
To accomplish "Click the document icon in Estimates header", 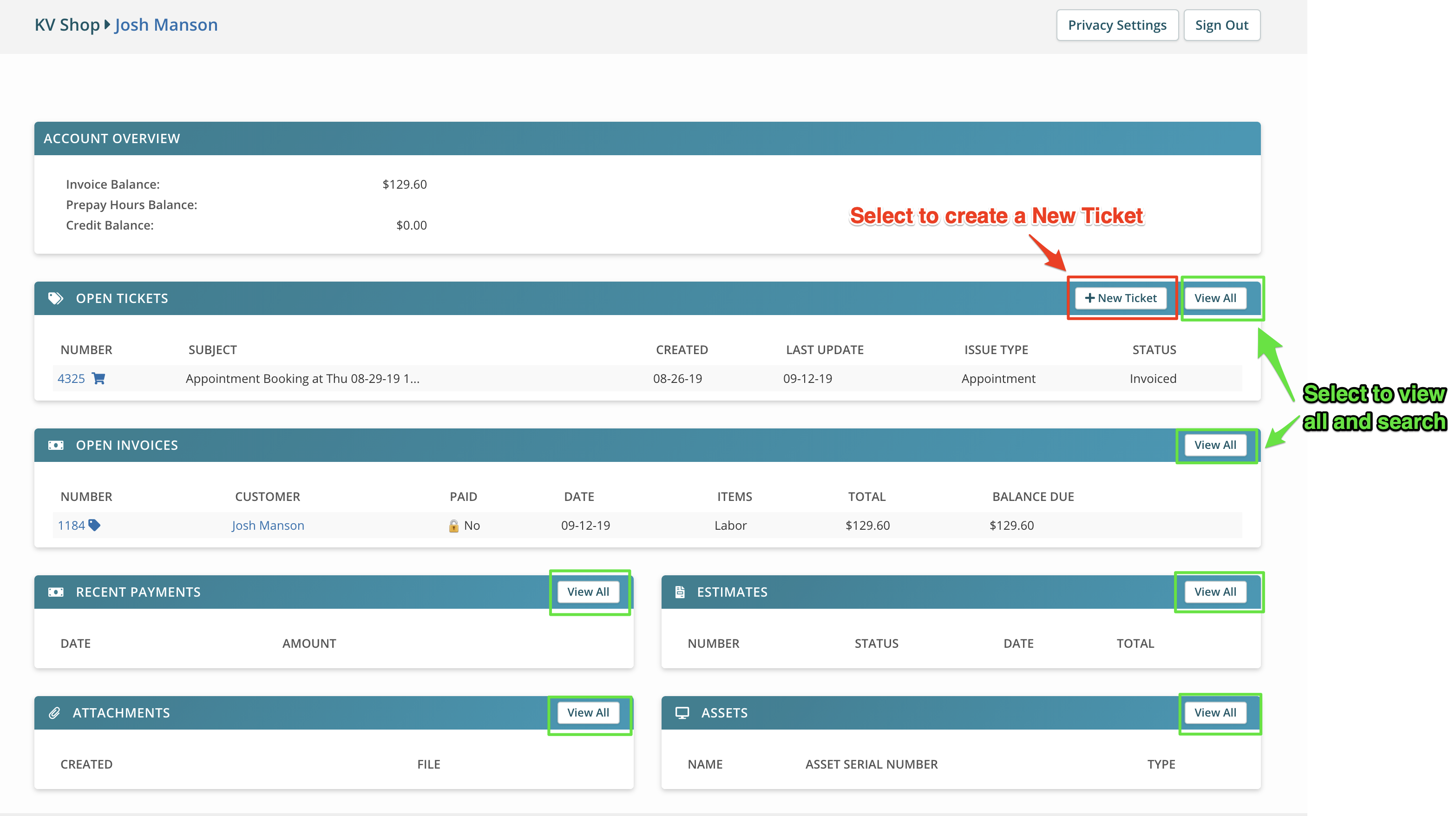I will (x=680, y=592).
